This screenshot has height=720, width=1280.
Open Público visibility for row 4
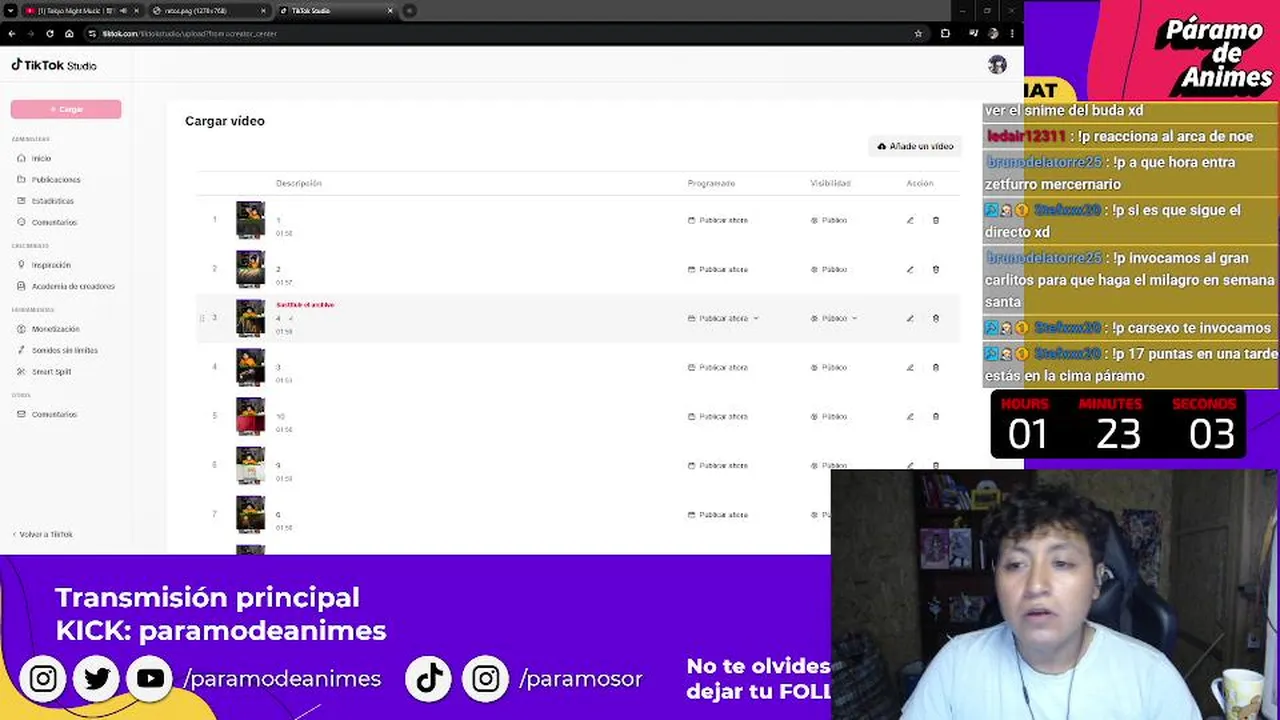click(x=829, y=367)
